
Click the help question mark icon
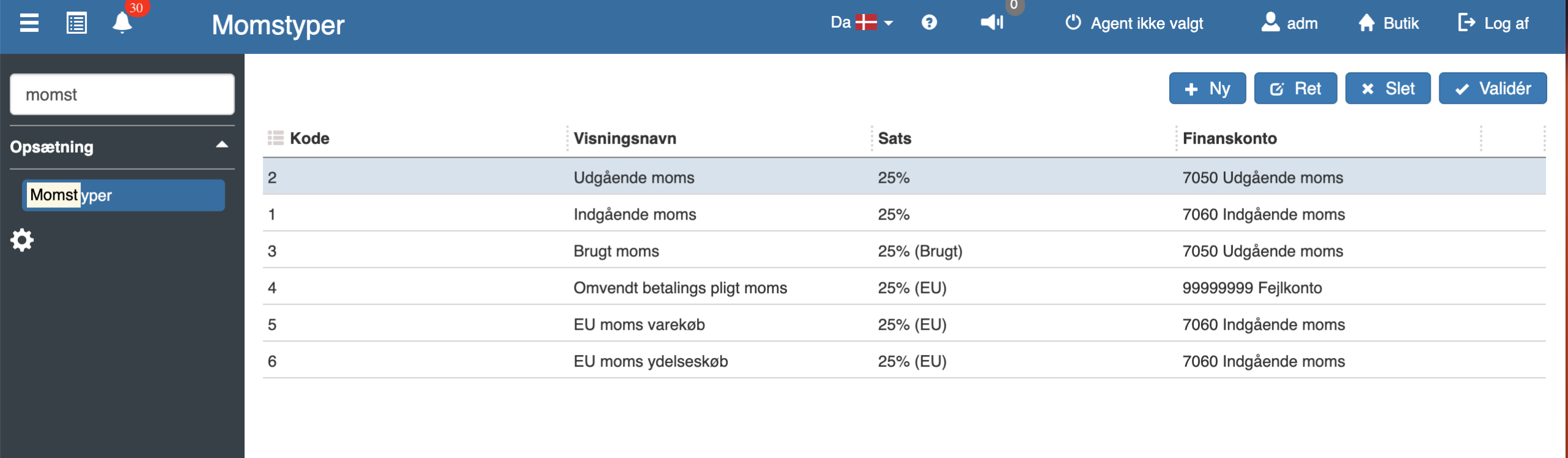(929, 23)
